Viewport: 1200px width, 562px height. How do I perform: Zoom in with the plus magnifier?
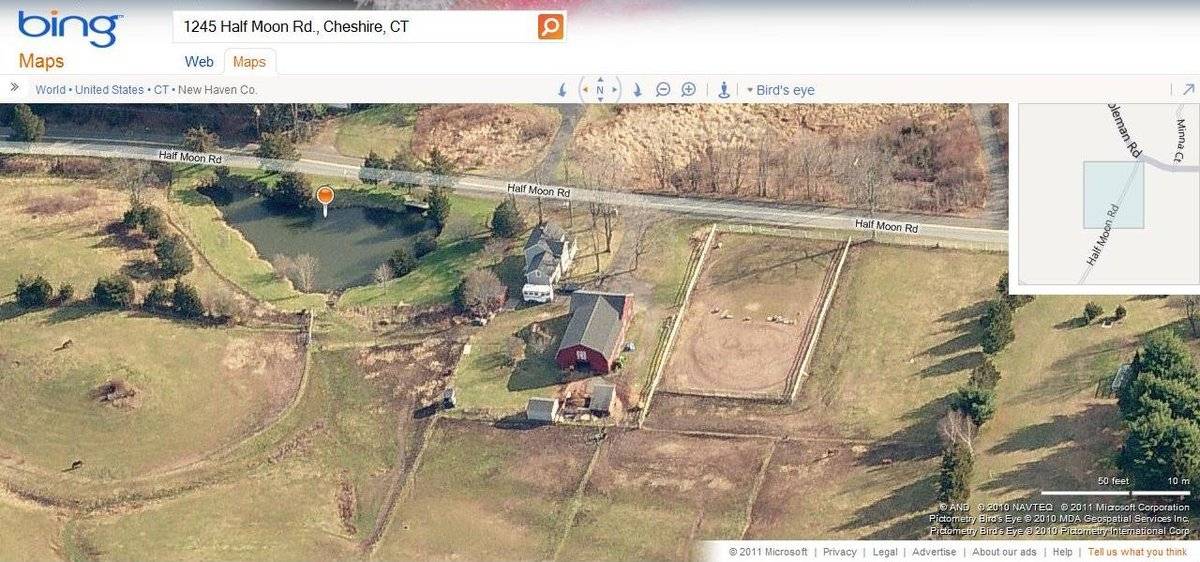coord(688,90)
